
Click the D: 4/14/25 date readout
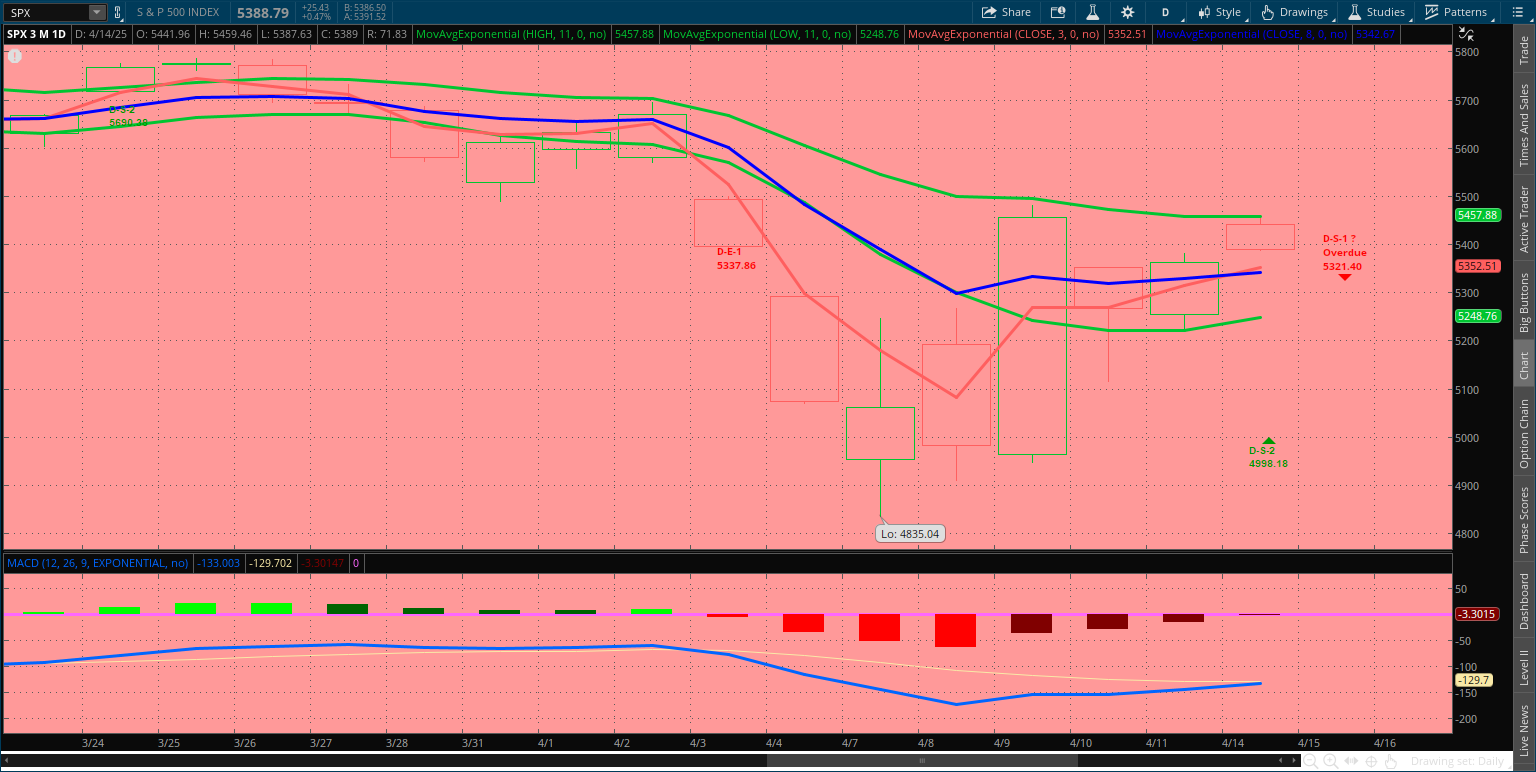point(102,34)
